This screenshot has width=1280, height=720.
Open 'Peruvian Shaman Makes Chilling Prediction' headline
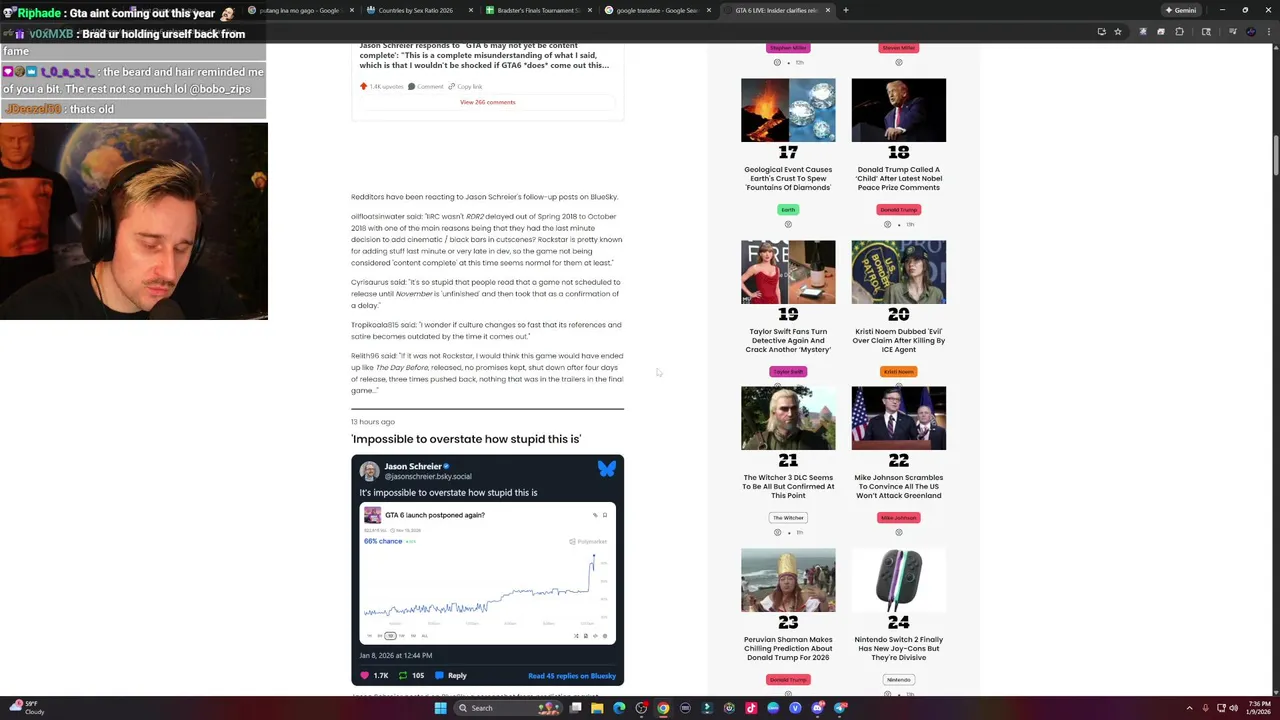tap(788, 648)
